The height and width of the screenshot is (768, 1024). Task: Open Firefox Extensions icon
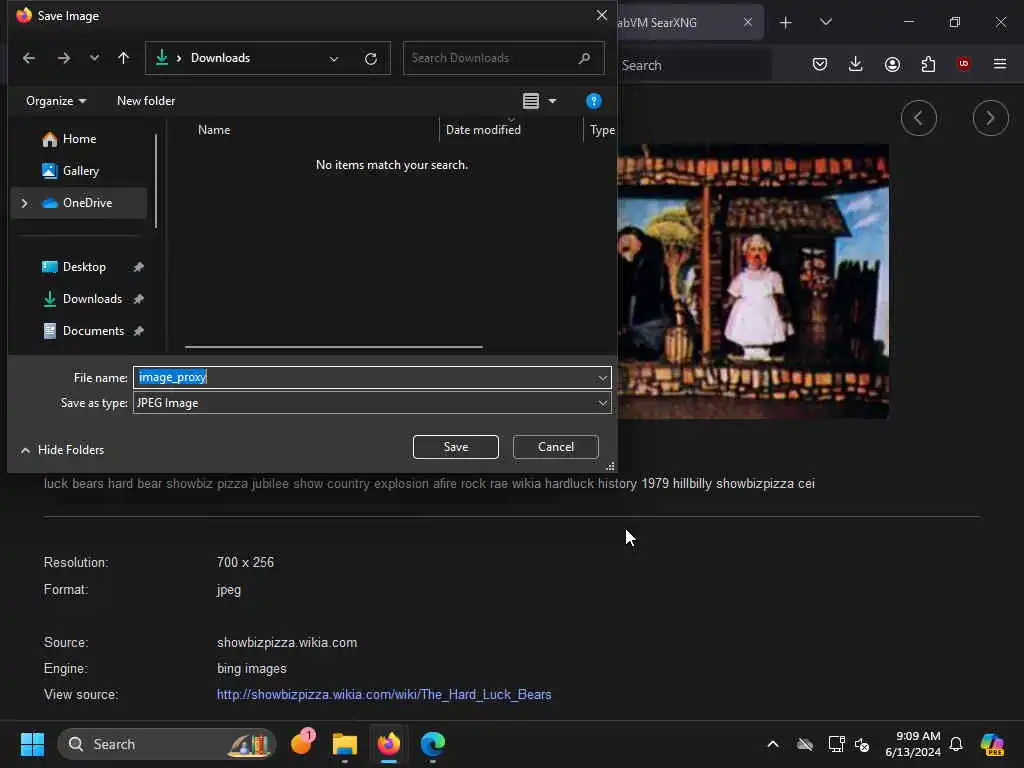coord(928,64)
